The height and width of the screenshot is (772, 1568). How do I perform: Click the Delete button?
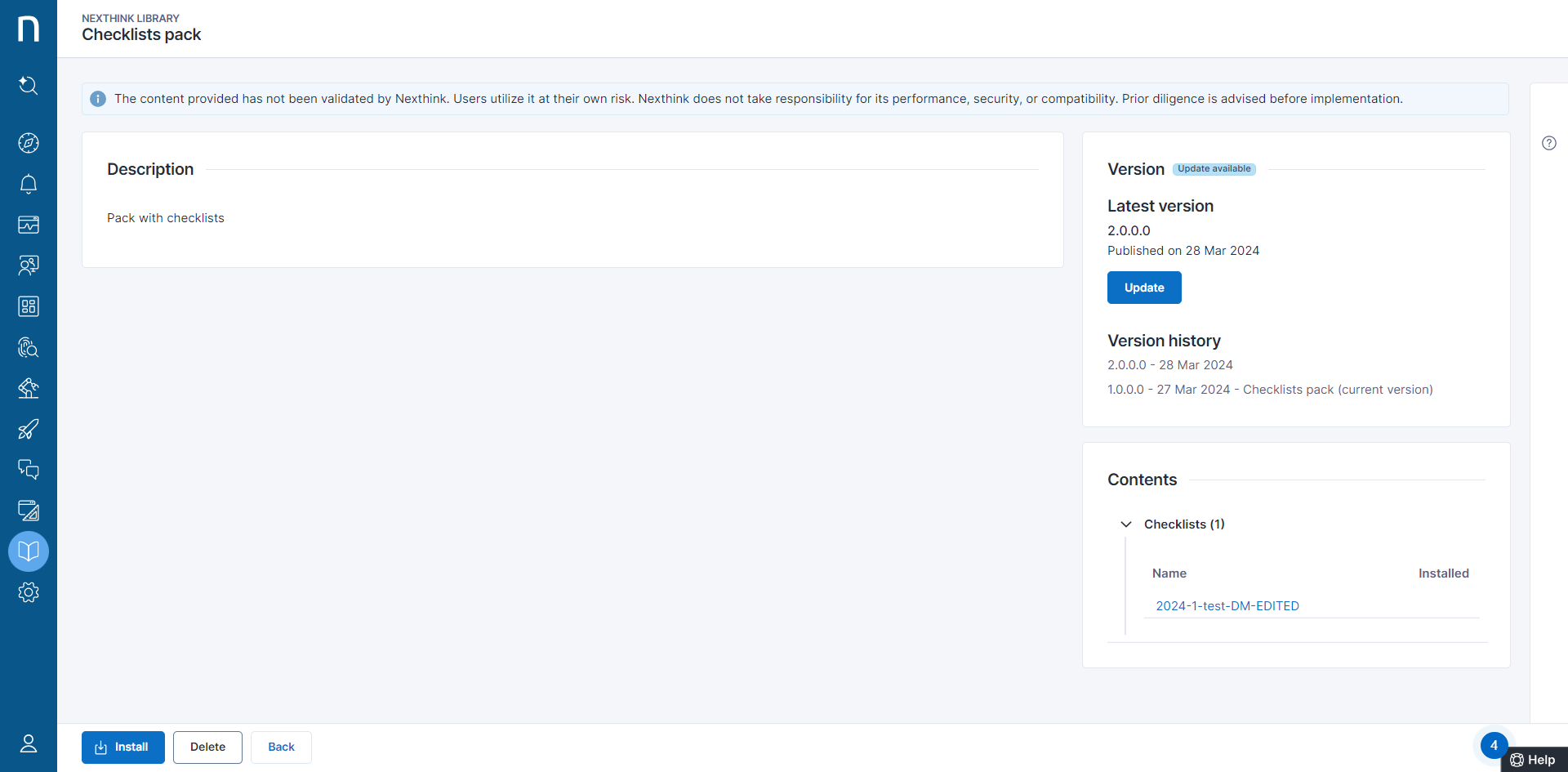coord(207,747)
